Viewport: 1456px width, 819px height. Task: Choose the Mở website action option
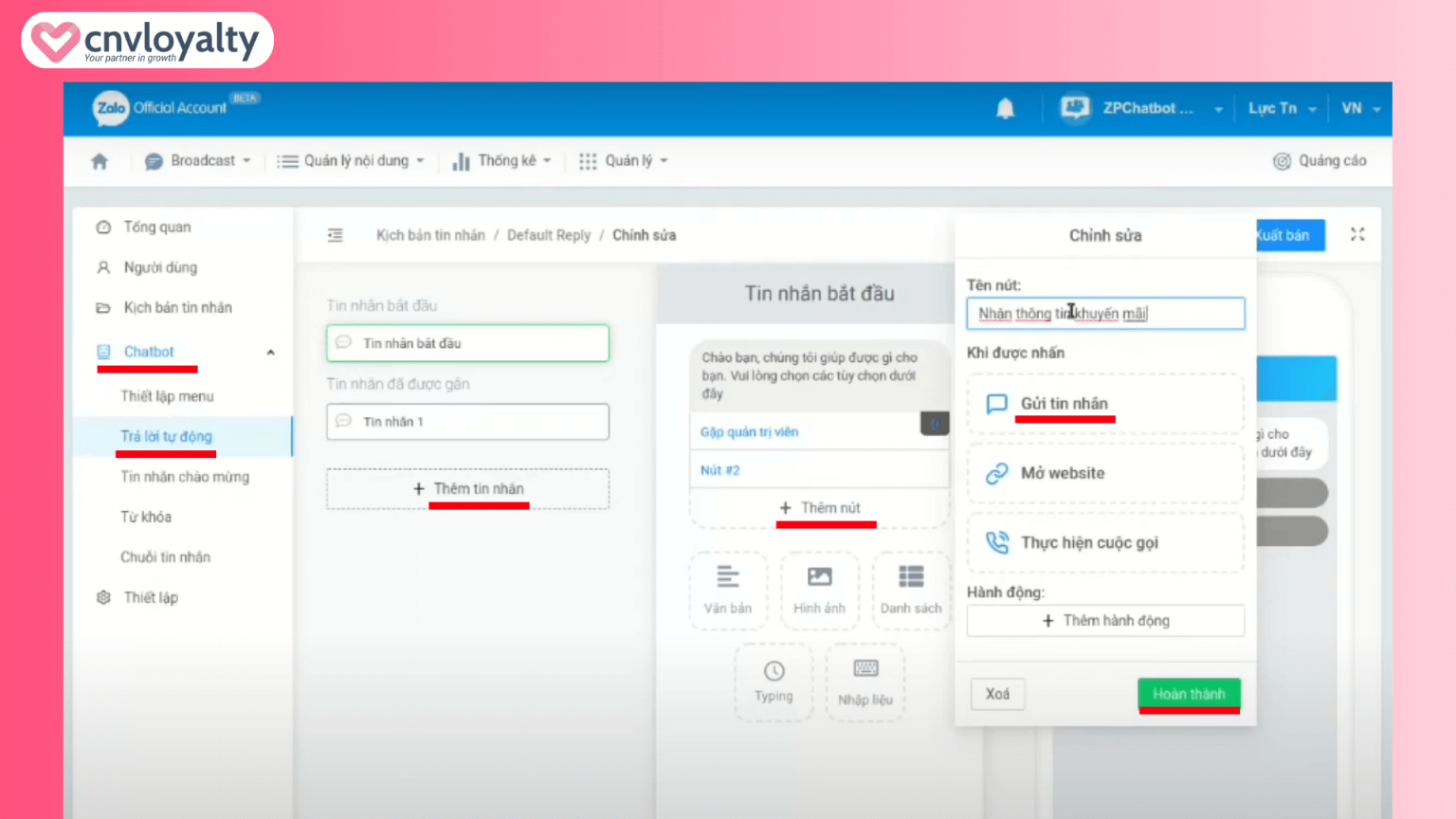click(x=1104, y=473)
